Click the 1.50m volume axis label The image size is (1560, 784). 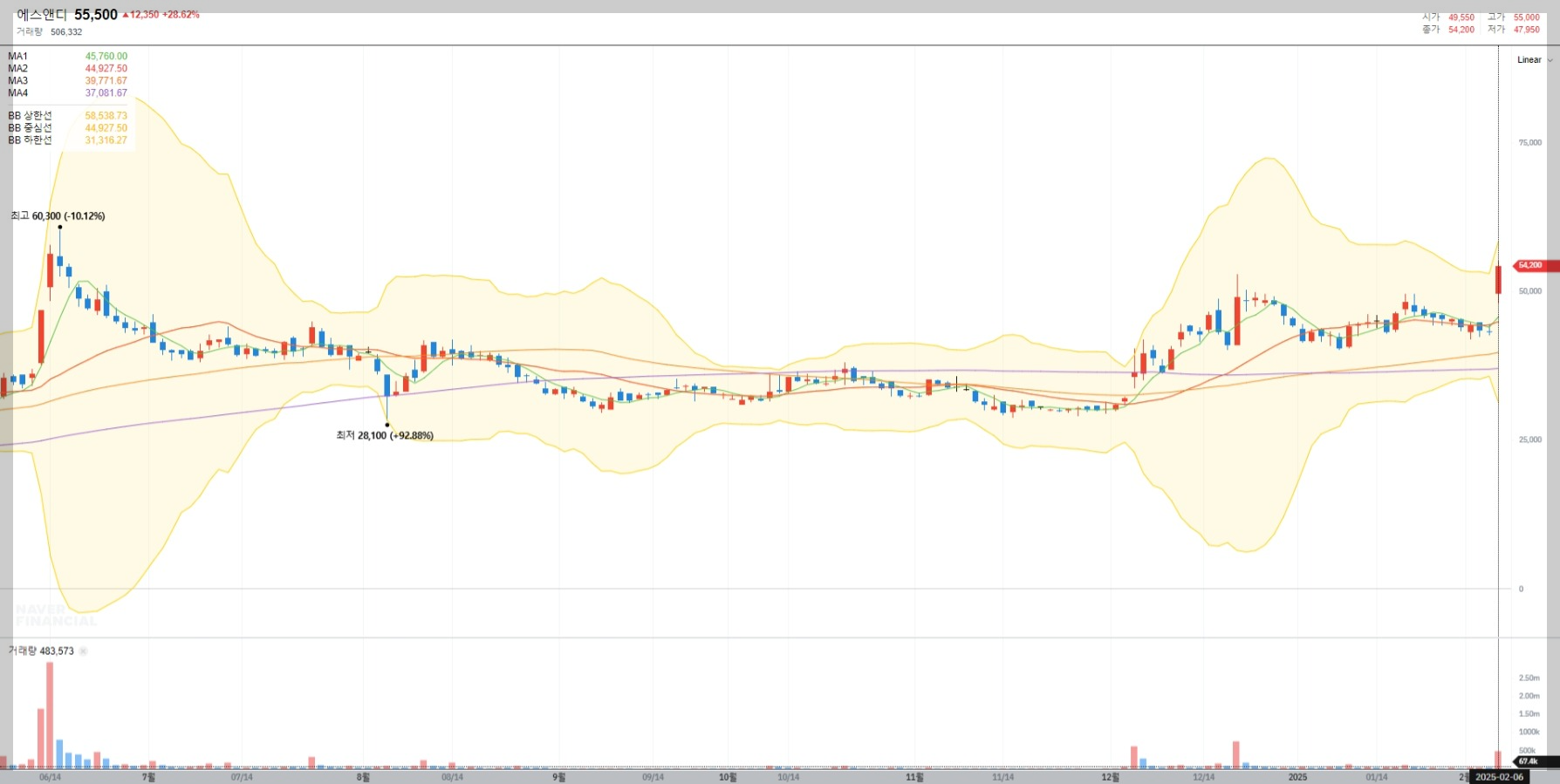click(1529, 714)
